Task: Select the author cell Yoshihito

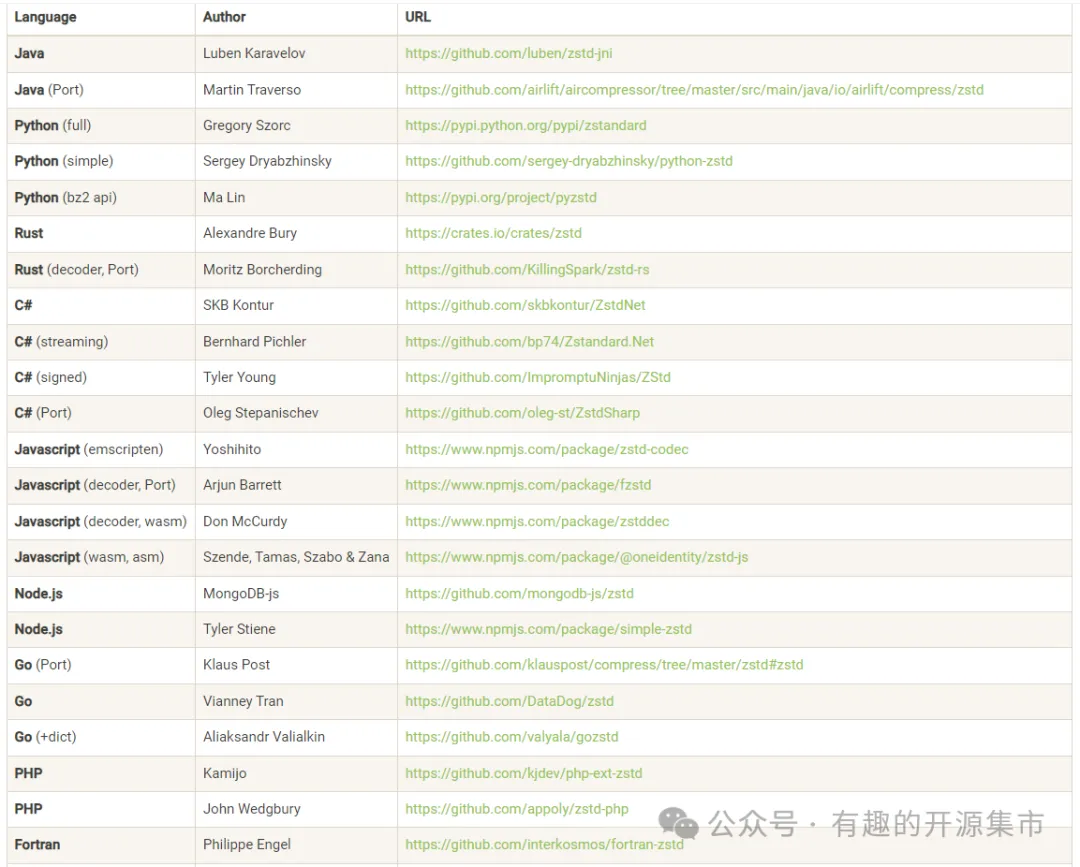Action: pos(296,450)
